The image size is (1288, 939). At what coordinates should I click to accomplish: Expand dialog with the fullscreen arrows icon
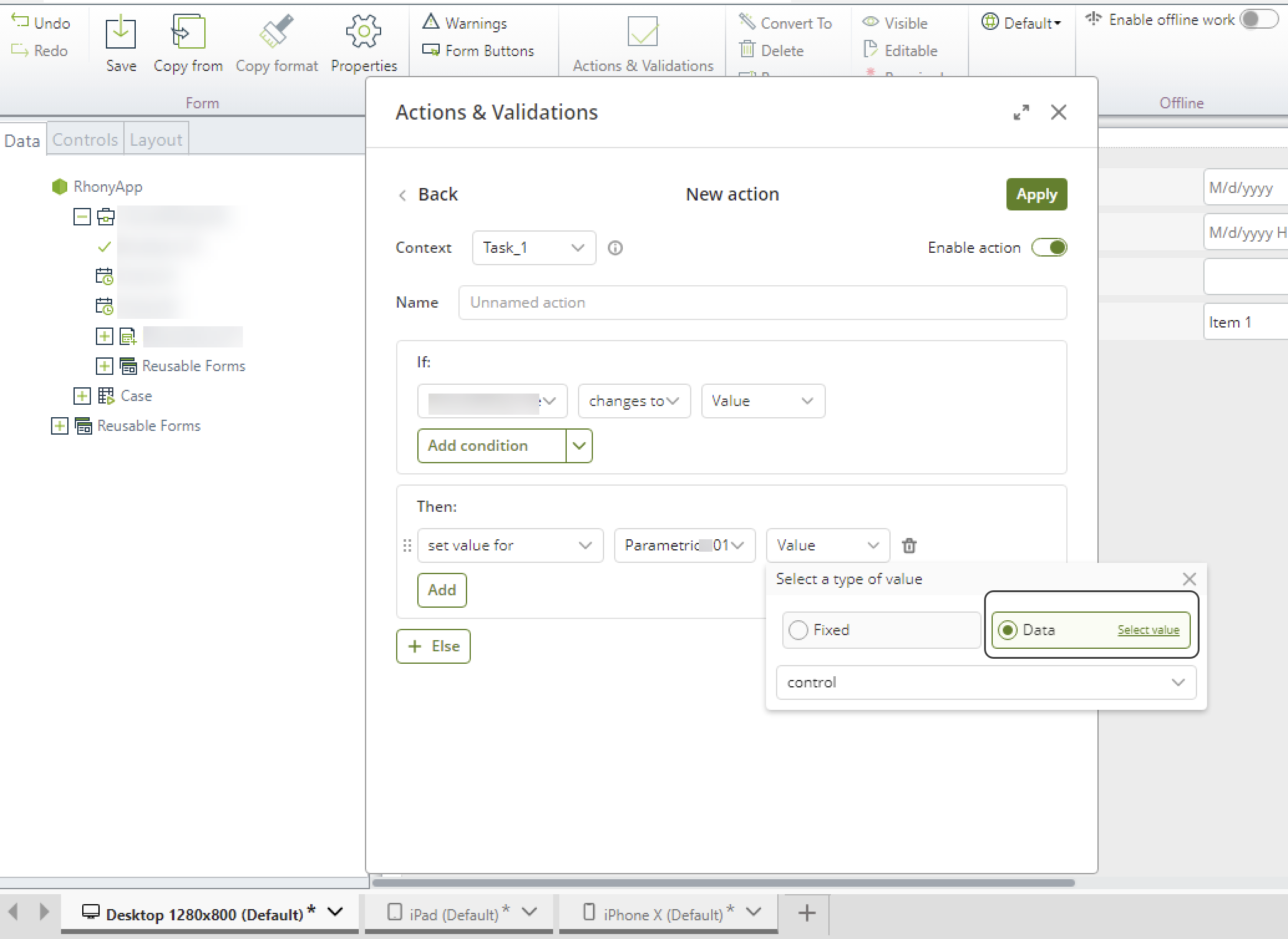(x=1021, y=113)
